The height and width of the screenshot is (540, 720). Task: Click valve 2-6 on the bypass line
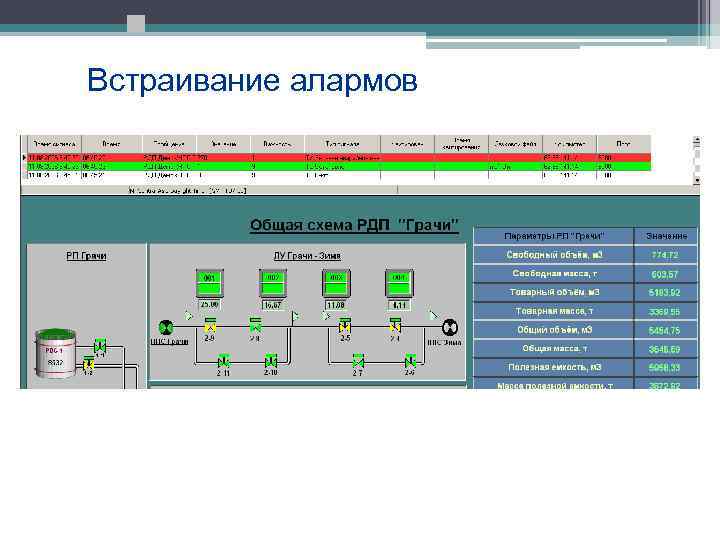[x=410, y=361]
